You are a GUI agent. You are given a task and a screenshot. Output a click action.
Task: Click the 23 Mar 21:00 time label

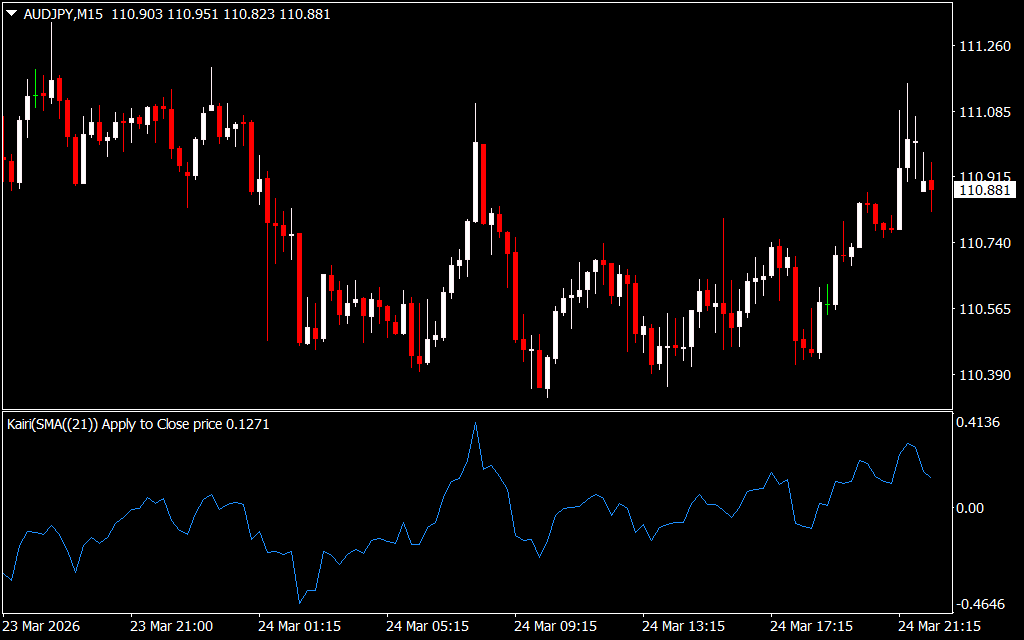[171, 626]
